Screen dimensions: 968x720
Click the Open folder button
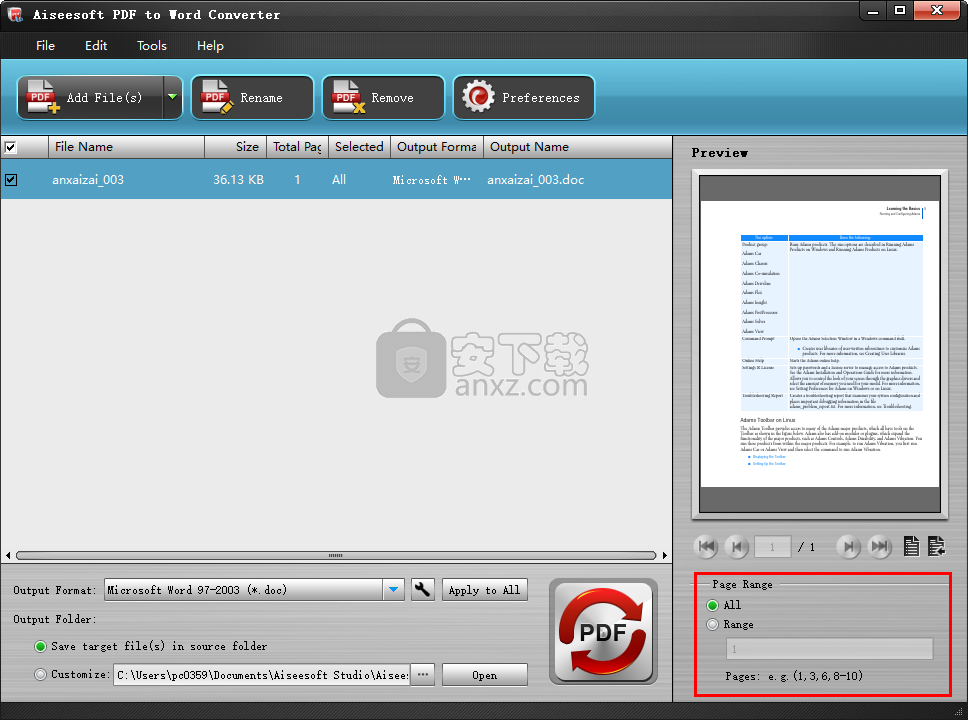tap(485, 675)
